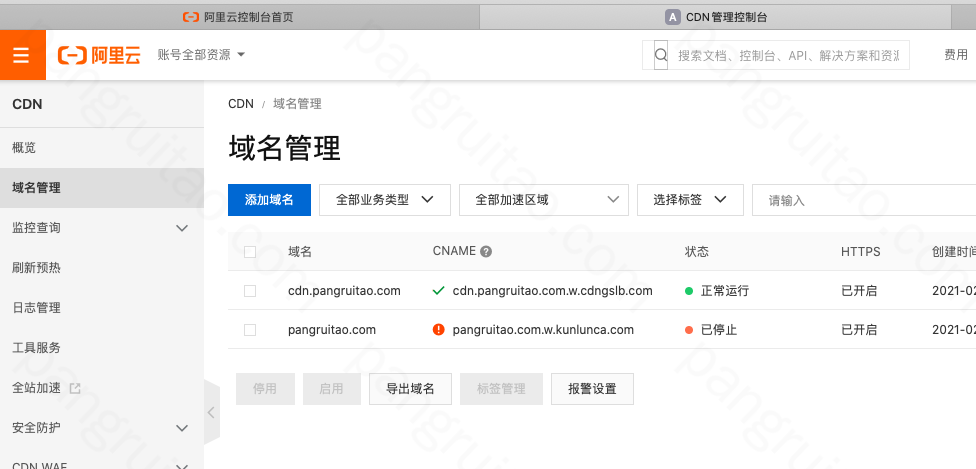
Task: Open the orange hamburger menu
Action: point(22,55)
